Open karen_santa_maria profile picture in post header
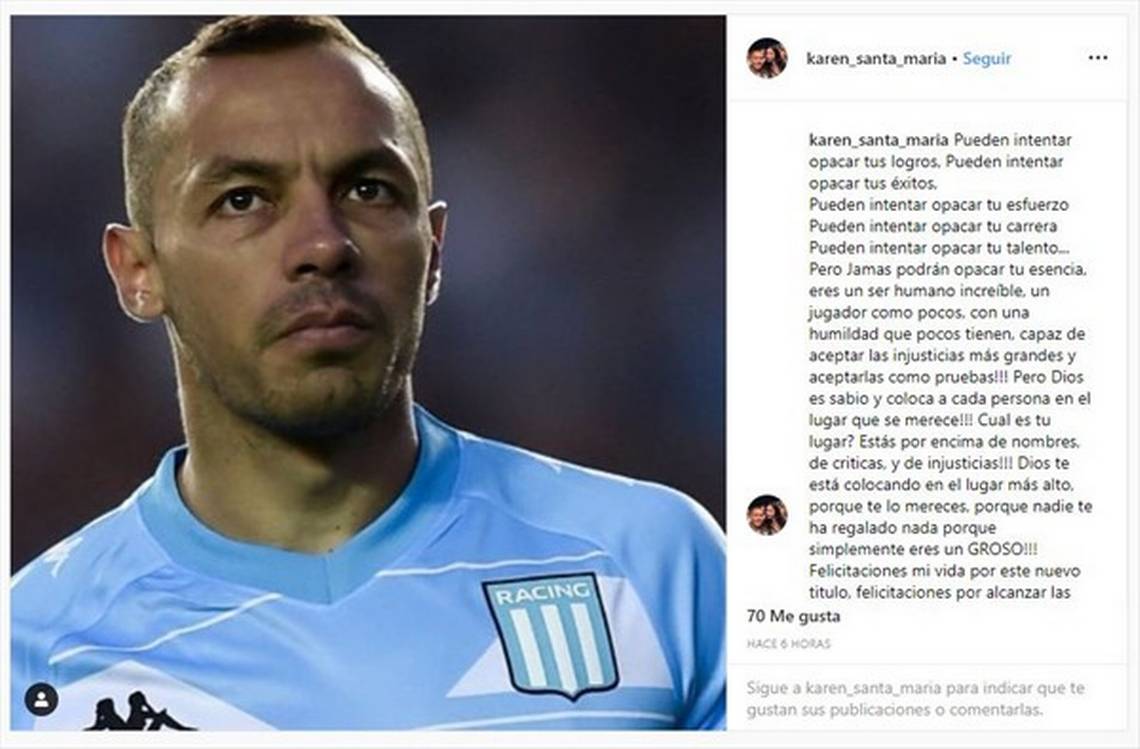Screen dimensions: 1140x749 (x=767, y=58)
